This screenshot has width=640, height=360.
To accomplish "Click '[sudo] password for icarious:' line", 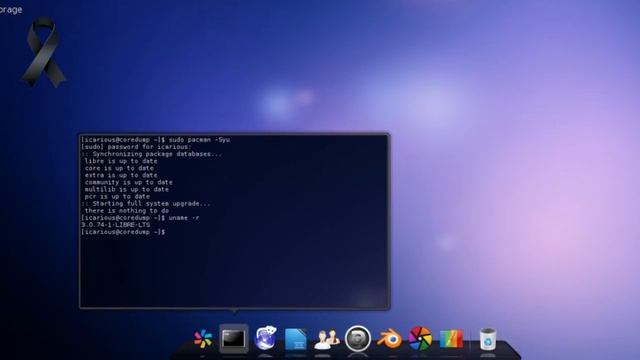I will click(136, 147).
